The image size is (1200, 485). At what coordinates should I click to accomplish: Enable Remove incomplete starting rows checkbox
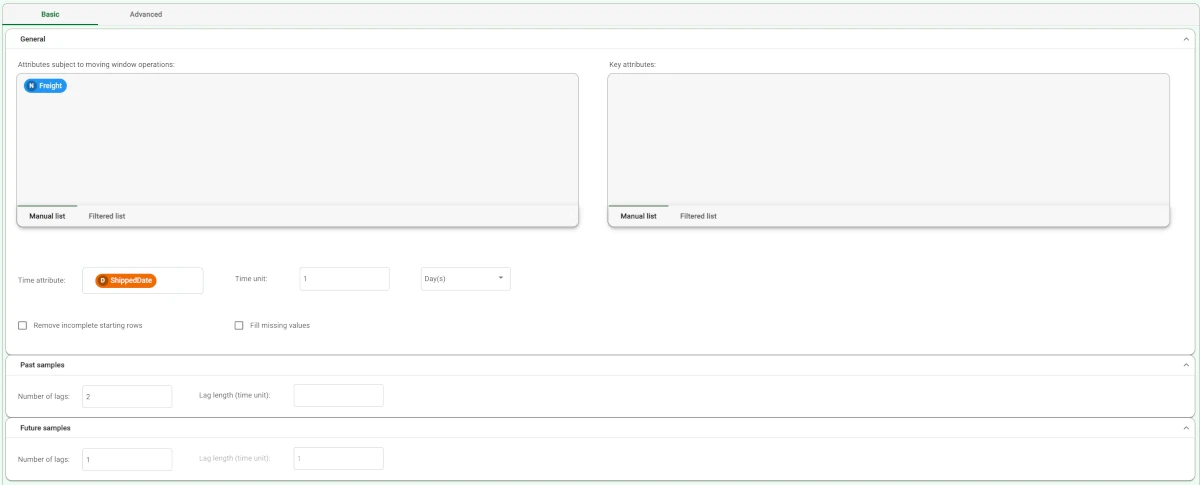pos(23,325)
